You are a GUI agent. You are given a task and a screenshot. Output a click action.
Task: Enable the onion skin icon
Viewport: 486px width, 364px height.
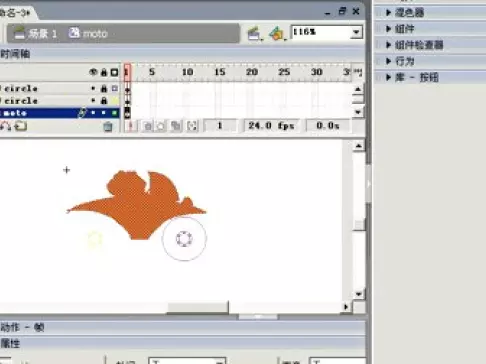pos(148,126)
